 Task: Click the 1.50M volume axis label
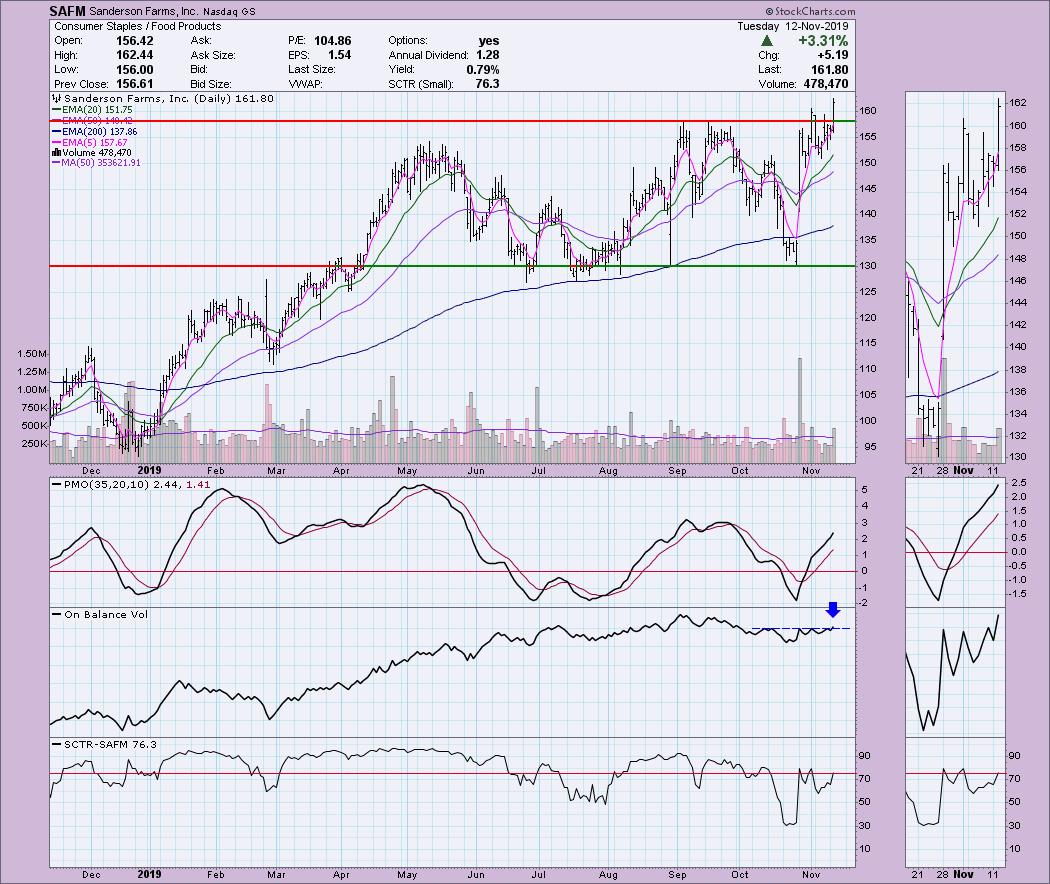[x=32, y=354]
